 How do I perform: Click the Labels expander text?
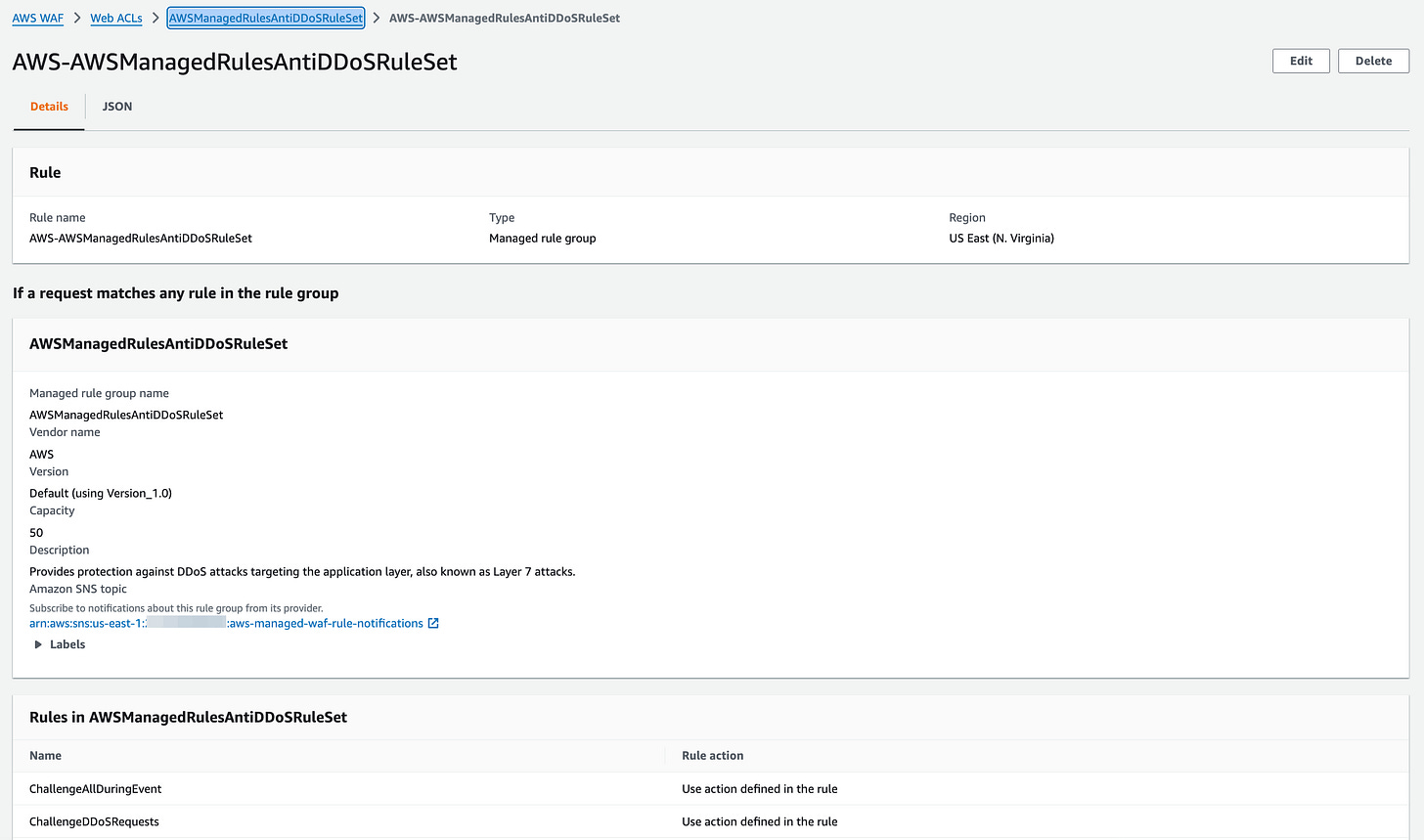point(67,644)
